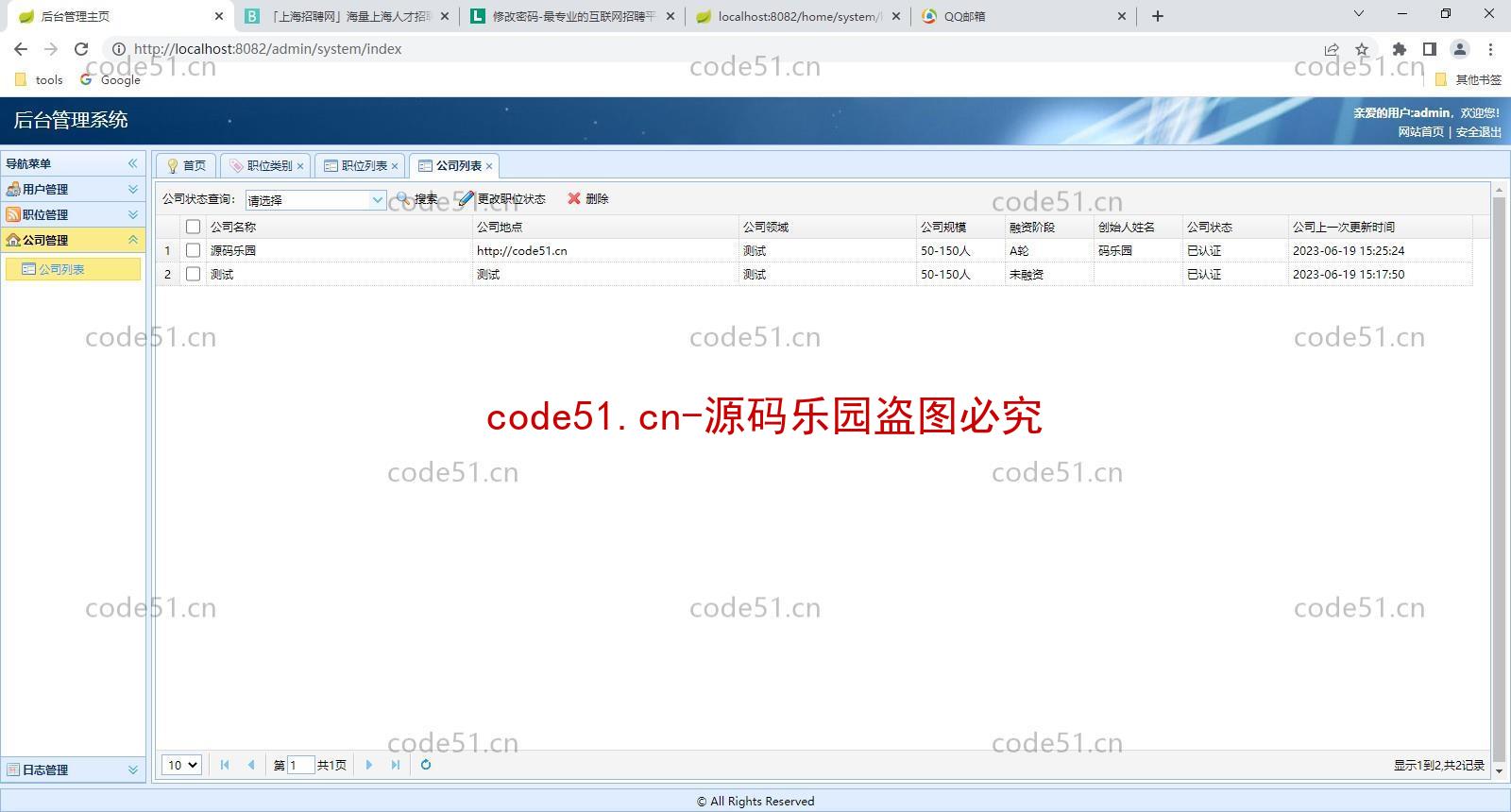This screenshot has width=1511, height=812.
Task: Click the 安全退出 logout link
Action: coord(1478,132)
